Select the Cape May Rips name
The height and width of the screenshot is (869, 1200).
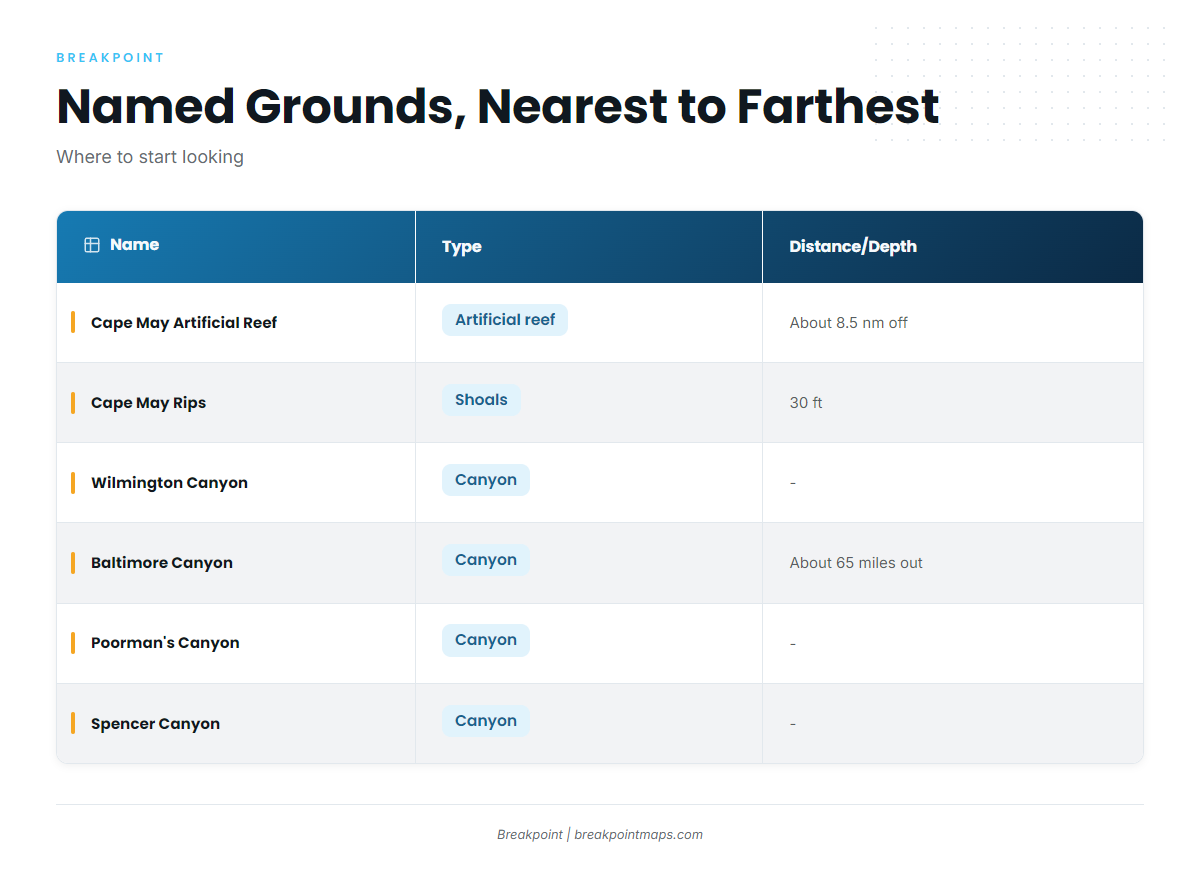click(x=148, y=403)
